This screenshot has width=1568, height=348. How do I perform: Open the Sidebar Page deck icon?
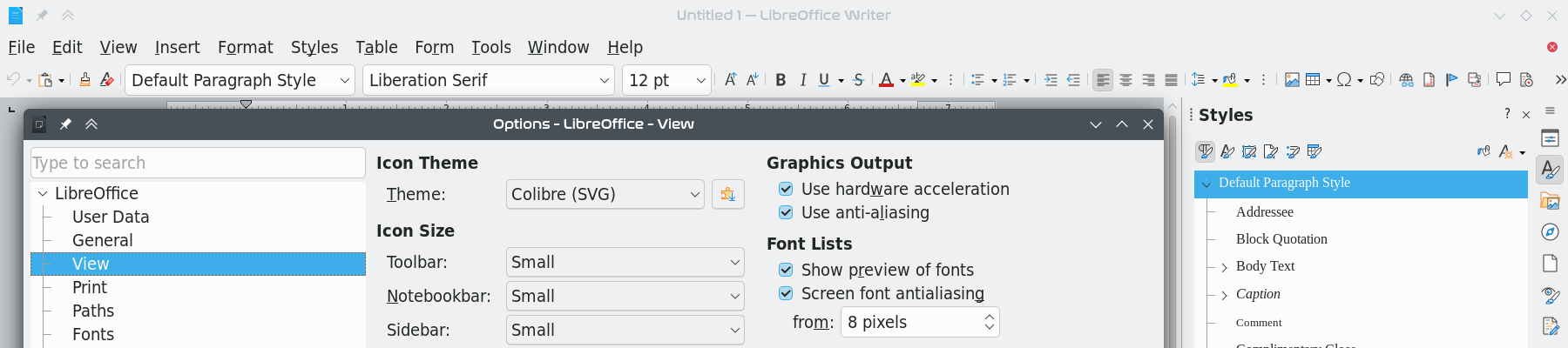coord(1550,263)
